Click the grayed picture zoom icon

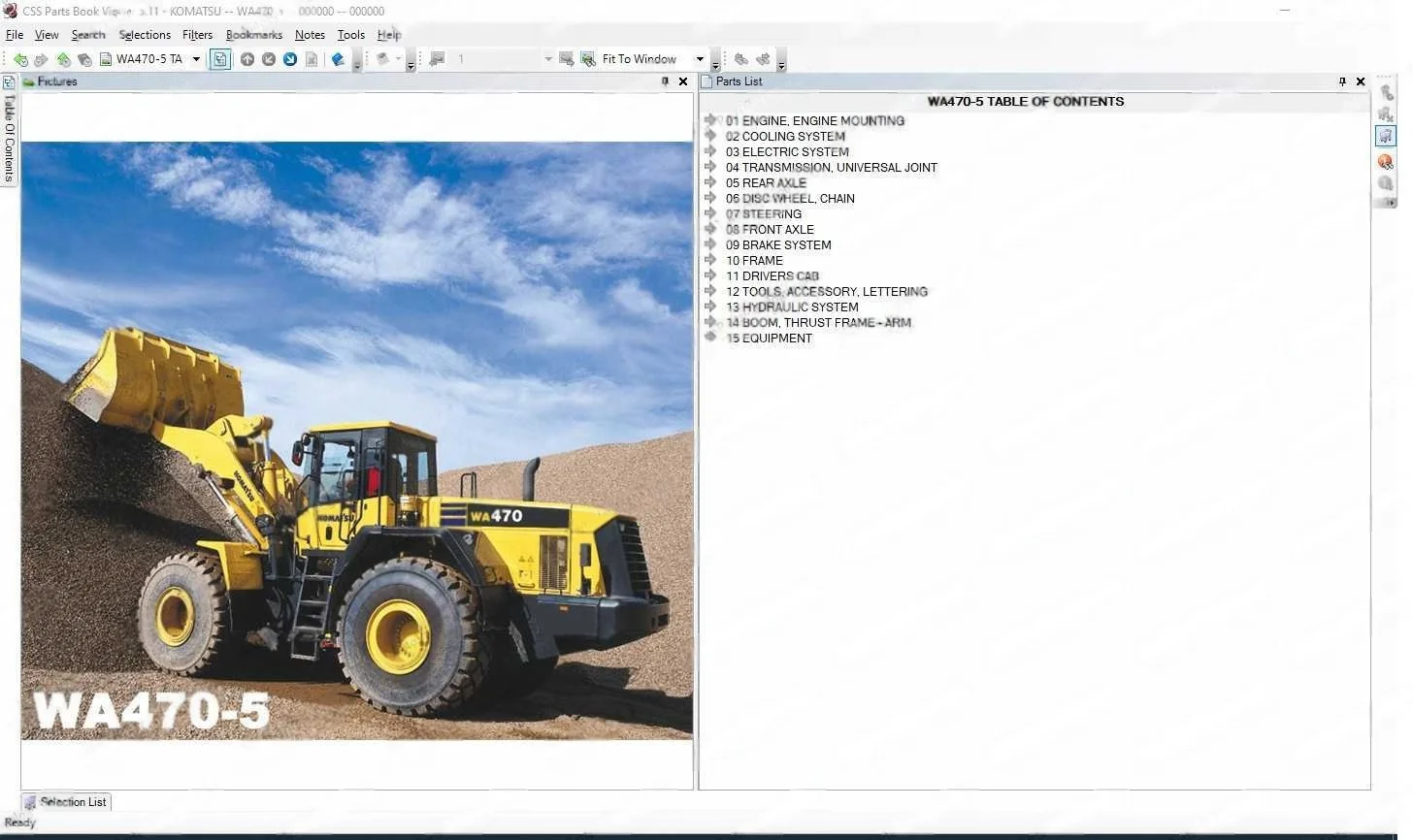567,59
